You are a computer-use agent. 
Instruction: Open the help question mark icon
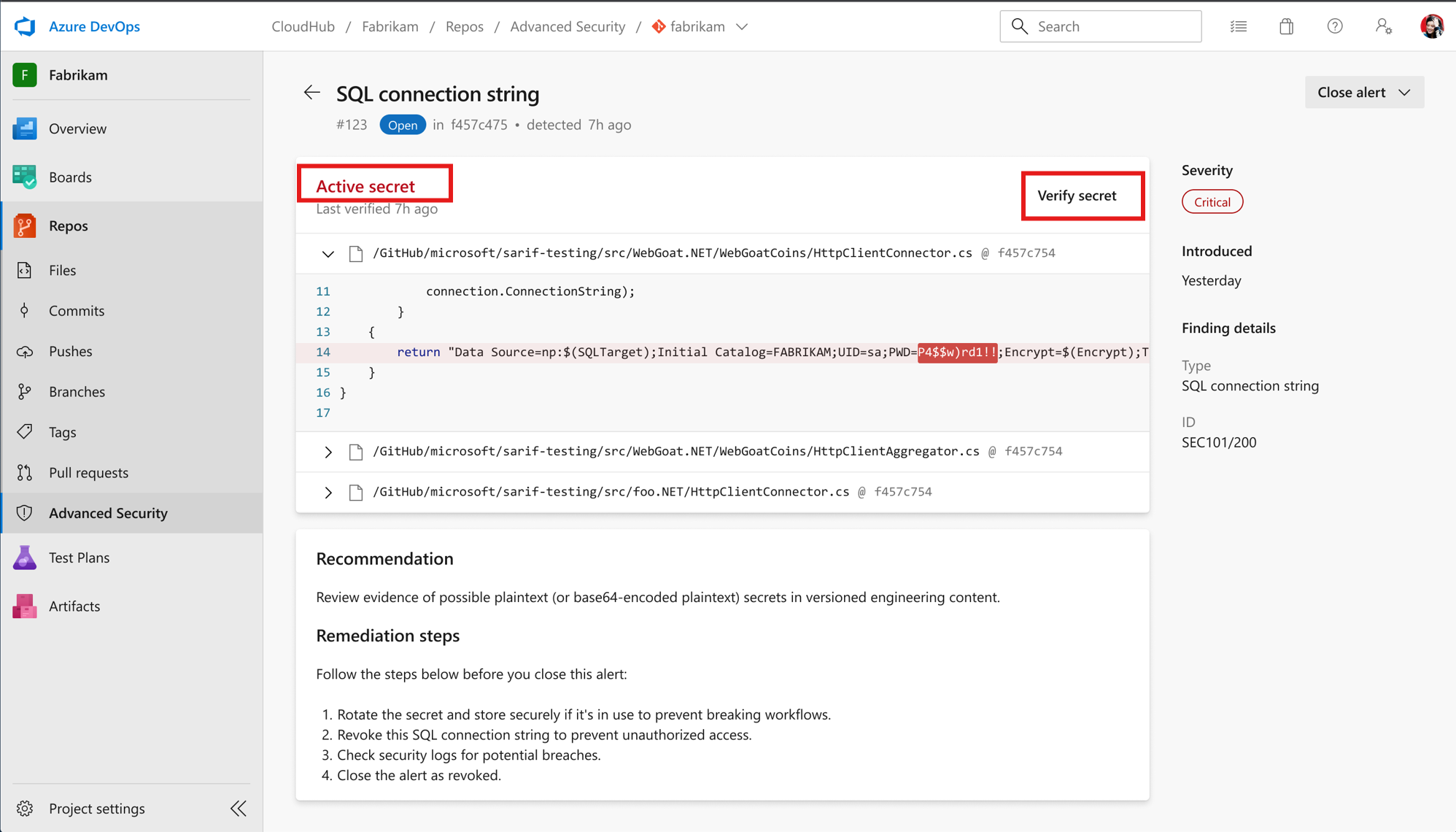(1335, 26)
